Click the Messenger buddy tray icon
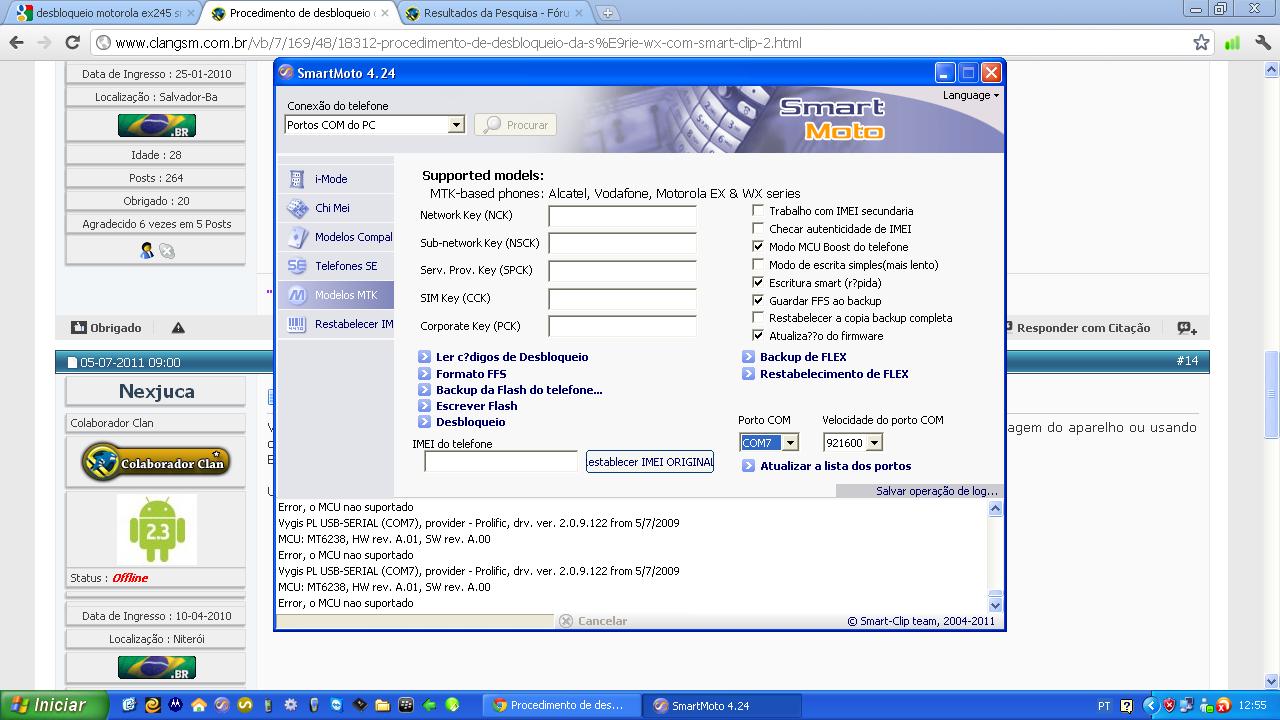This screenshot has height=720, width=1280. click(x=1205, y=705)
